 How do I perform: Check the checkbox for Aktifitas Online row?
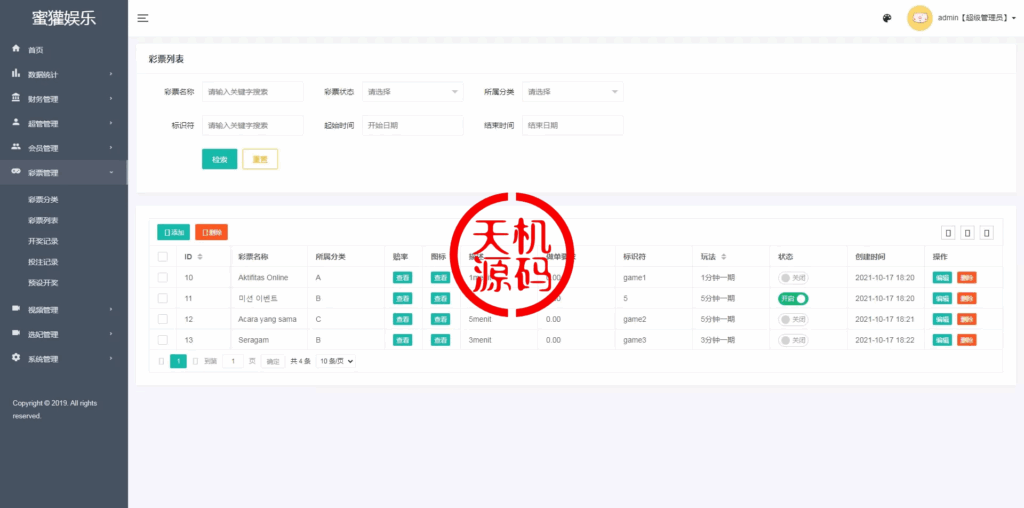[163, 277]
